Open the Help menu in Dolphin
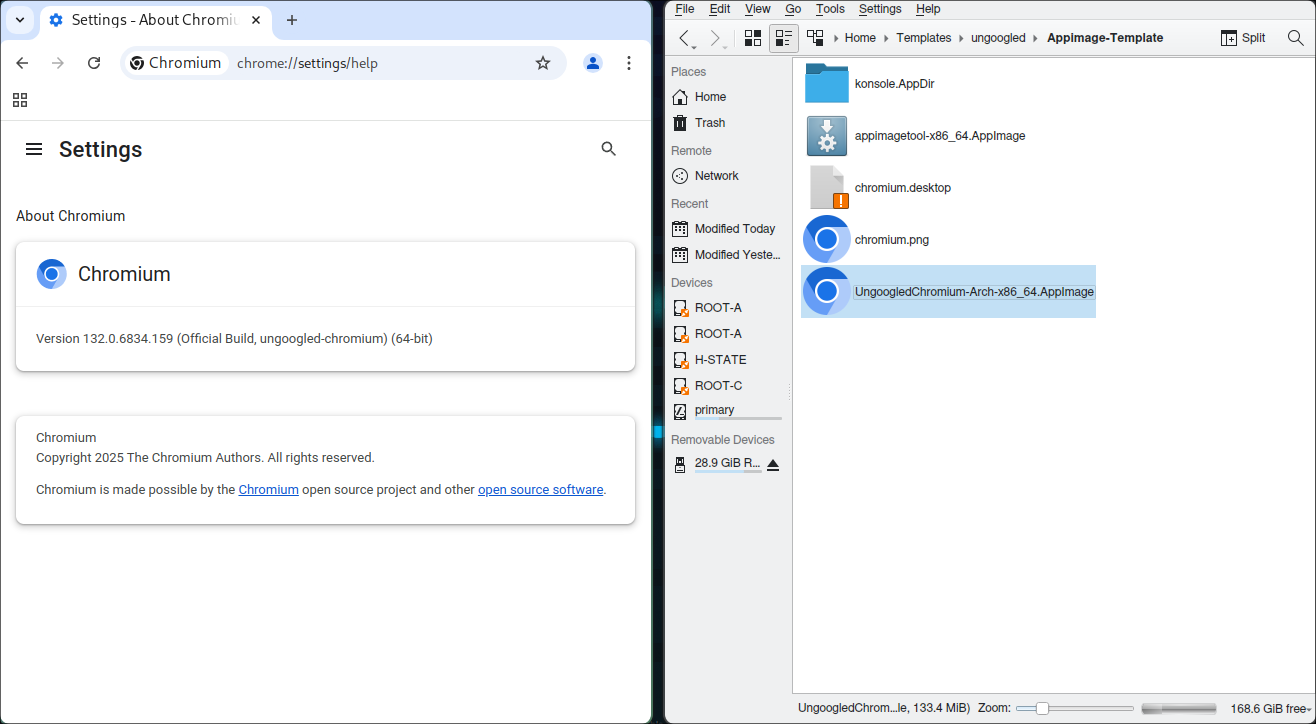The height and width of the screenshot is (724, 1316). click(928, 9)
